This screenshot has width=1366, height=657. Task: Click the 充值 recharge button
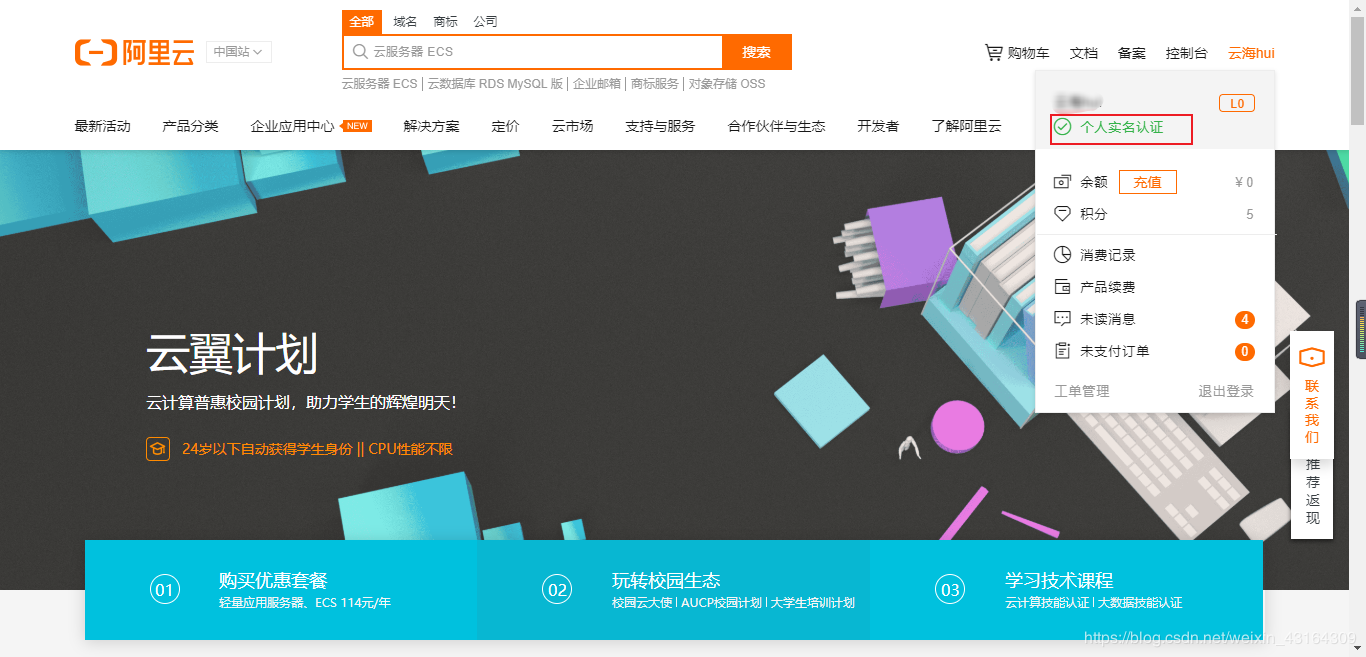click(x=1147, y=181)
